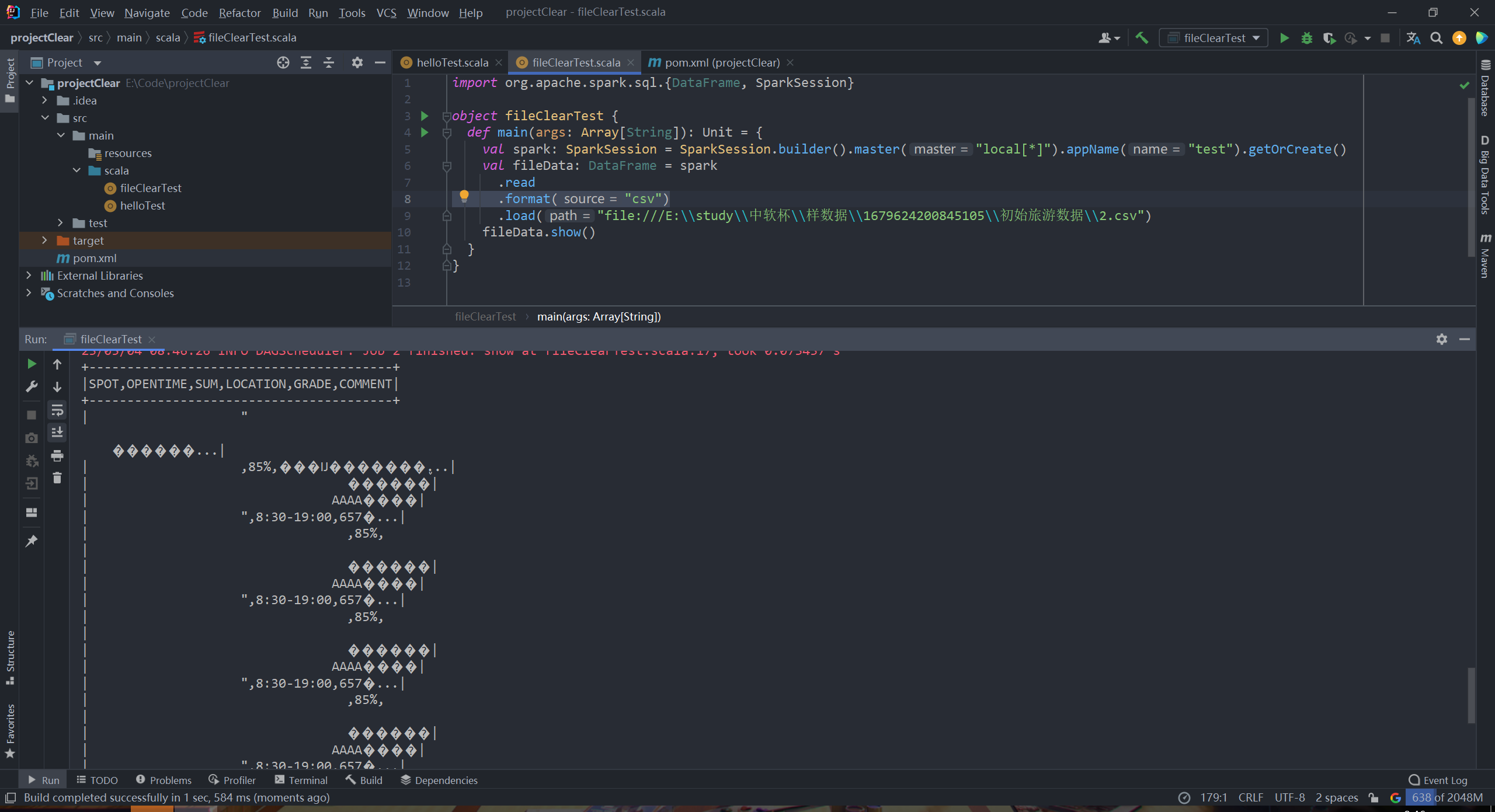1495x812 pixels.
Task: Open the Refactor menu
Action: click(239, 12)
